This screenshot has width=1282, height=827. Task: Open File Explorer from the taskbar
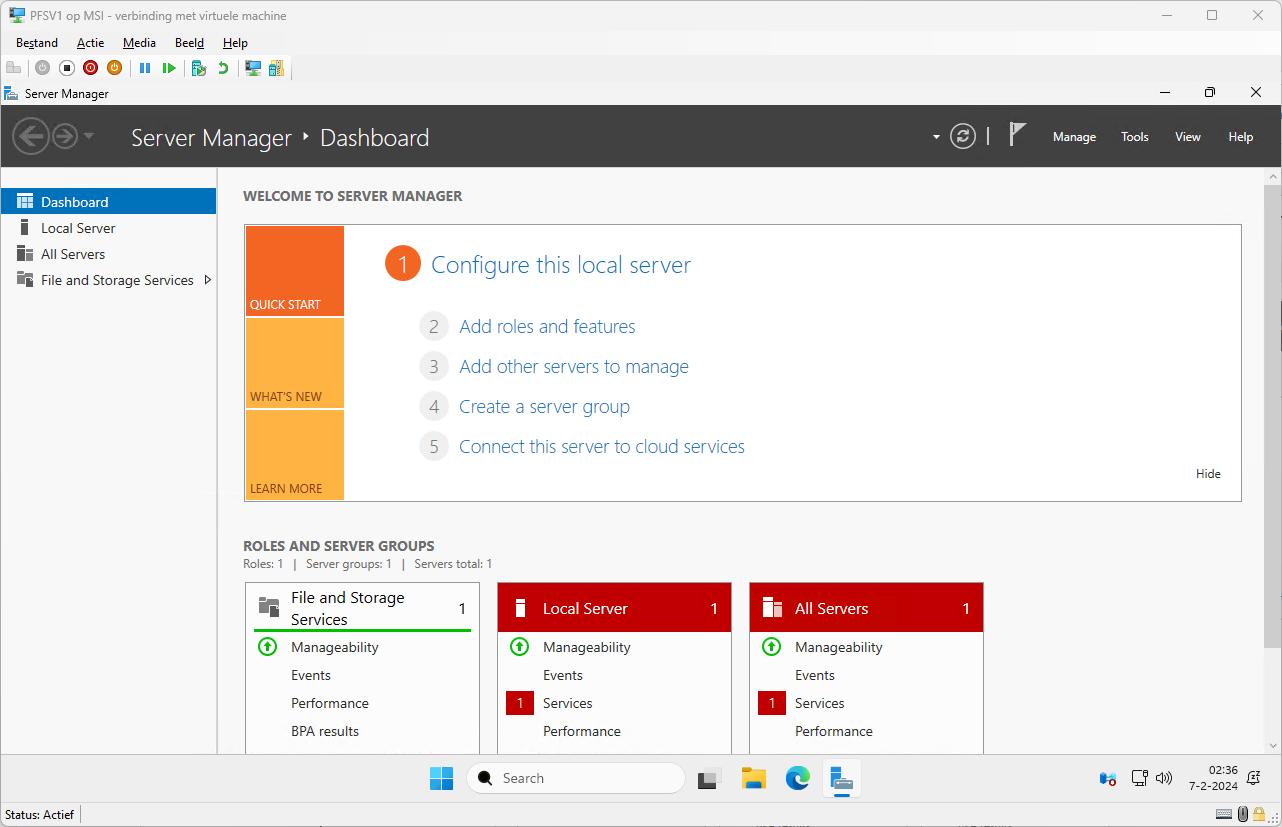(x=753, y=778)
